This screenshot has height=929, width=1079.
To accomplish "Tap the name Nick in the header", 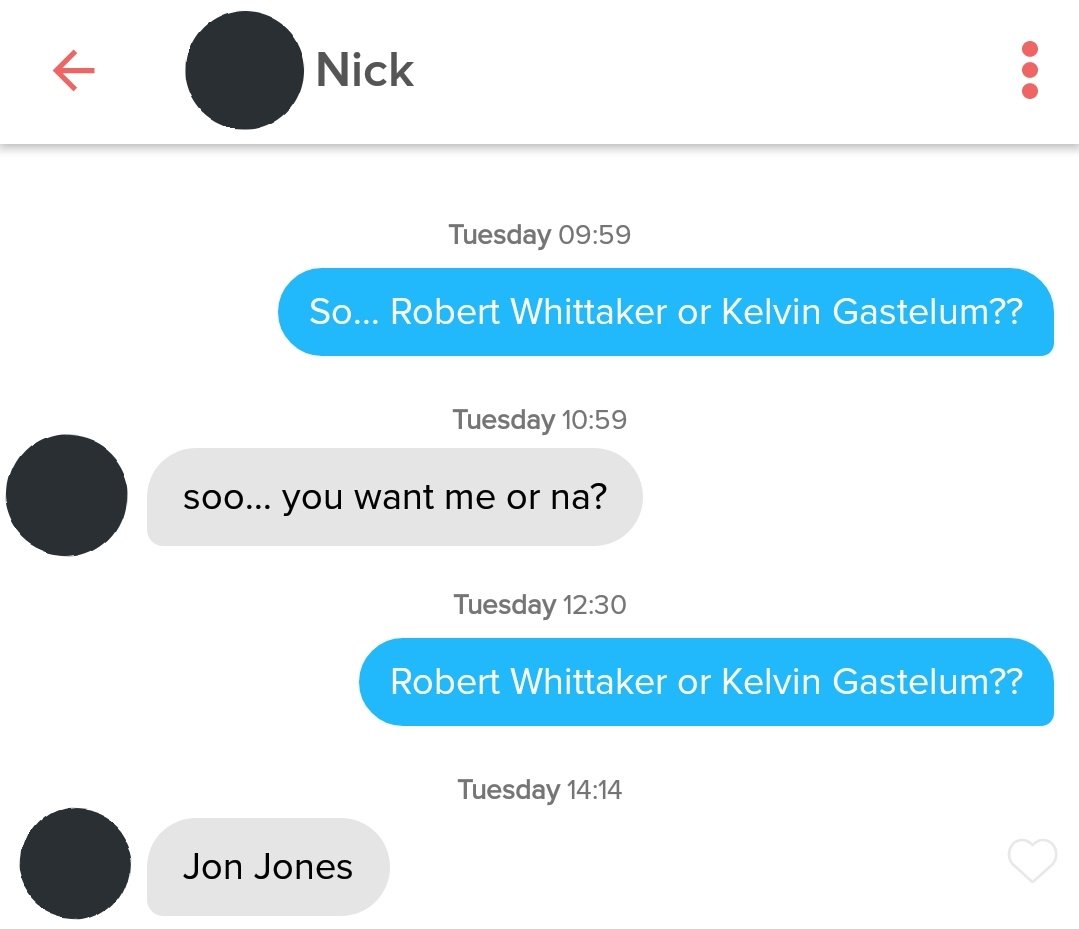I will click(x=364, y=71).
